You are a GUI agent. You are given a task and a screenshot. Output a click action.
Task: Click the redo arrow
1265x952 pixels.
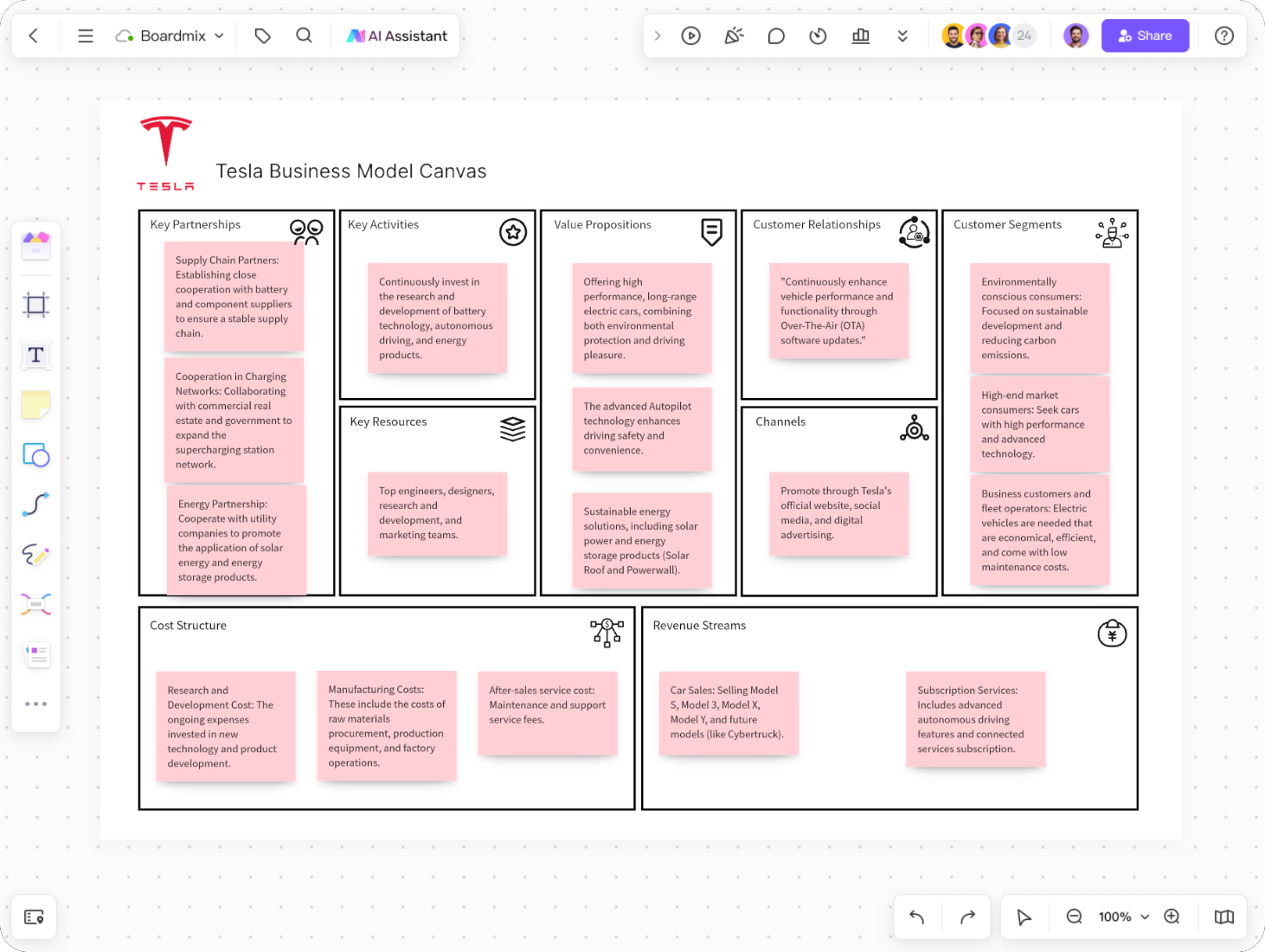967,917
